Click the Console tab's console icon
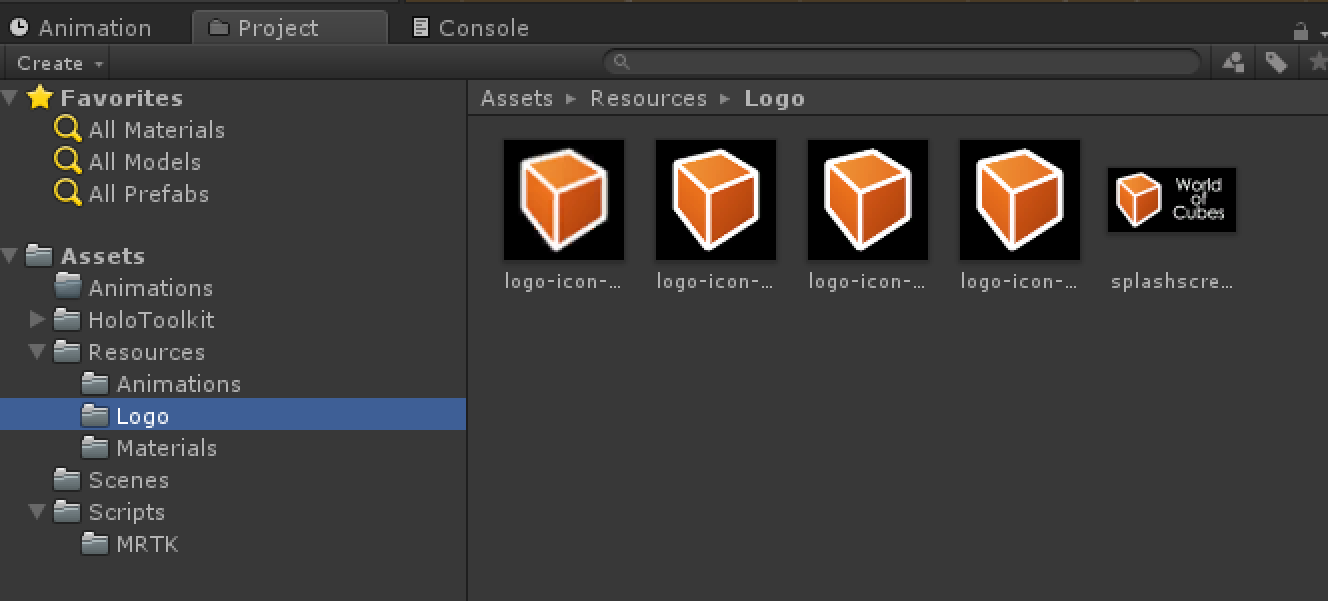Image resolution: width=1328 pixels, height=601 pixels. coord(420,27)
